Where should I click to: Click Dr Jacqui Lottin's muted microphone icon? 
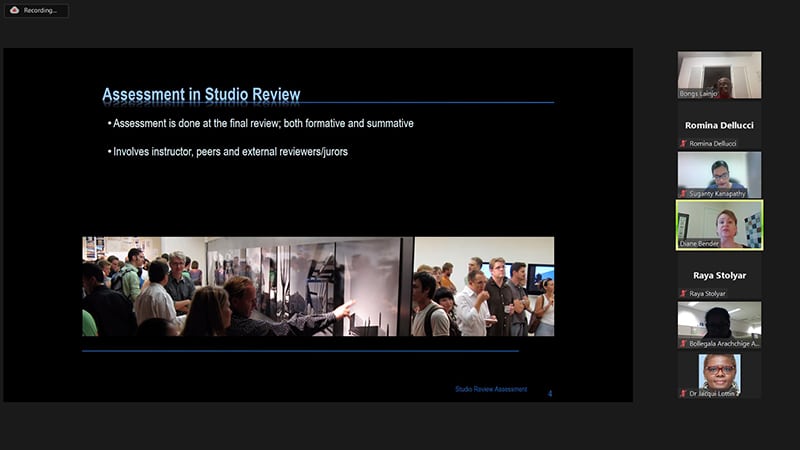coord(683,393)
